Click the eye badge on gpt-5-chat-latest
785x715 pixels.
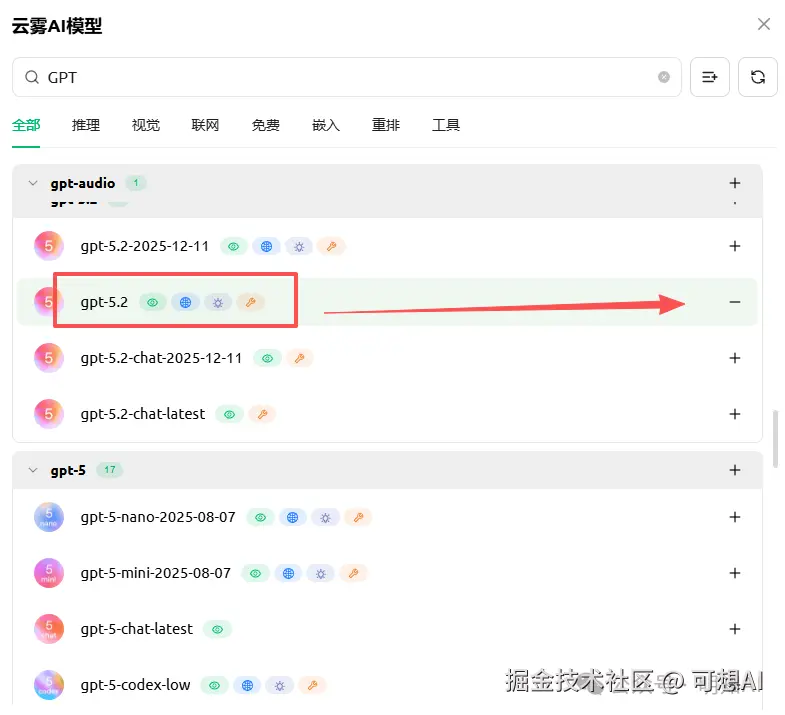pyautogui.click(x=217, y=630)
